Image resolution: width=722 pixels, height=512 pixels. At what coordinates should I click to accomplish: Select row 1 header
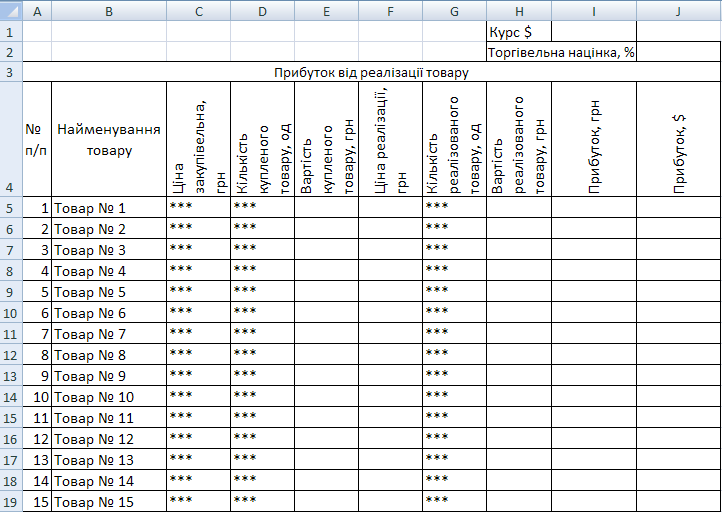click(11, 31)
